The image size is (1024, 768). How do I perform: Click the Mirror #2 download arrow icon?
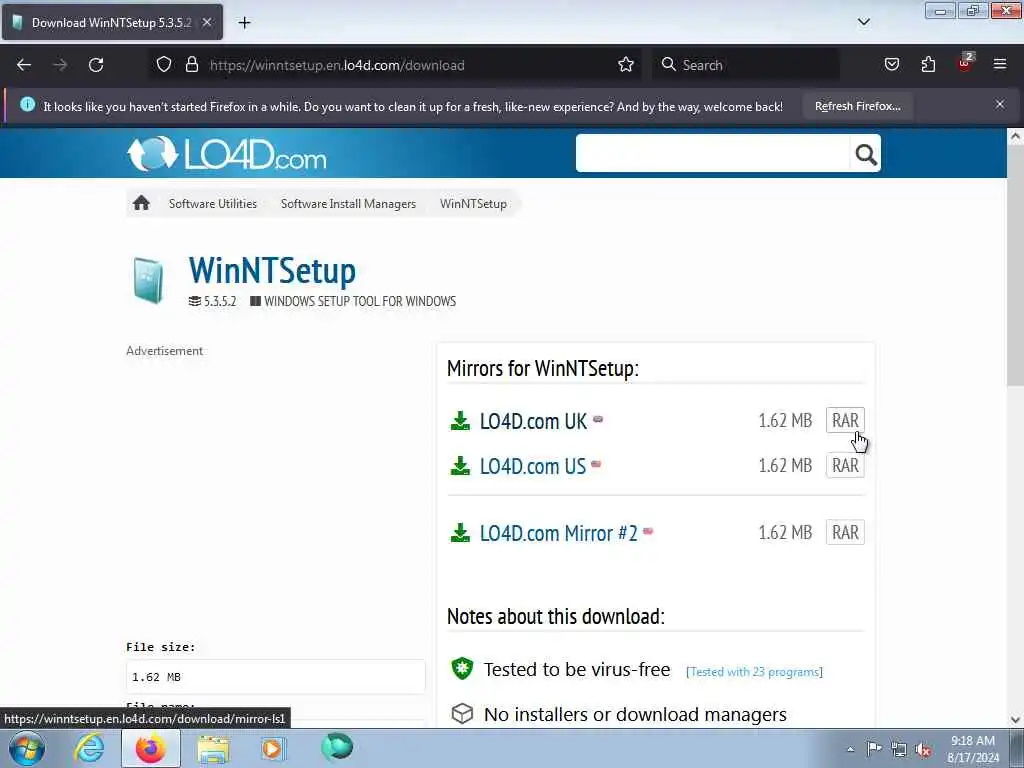coord(460,533)
